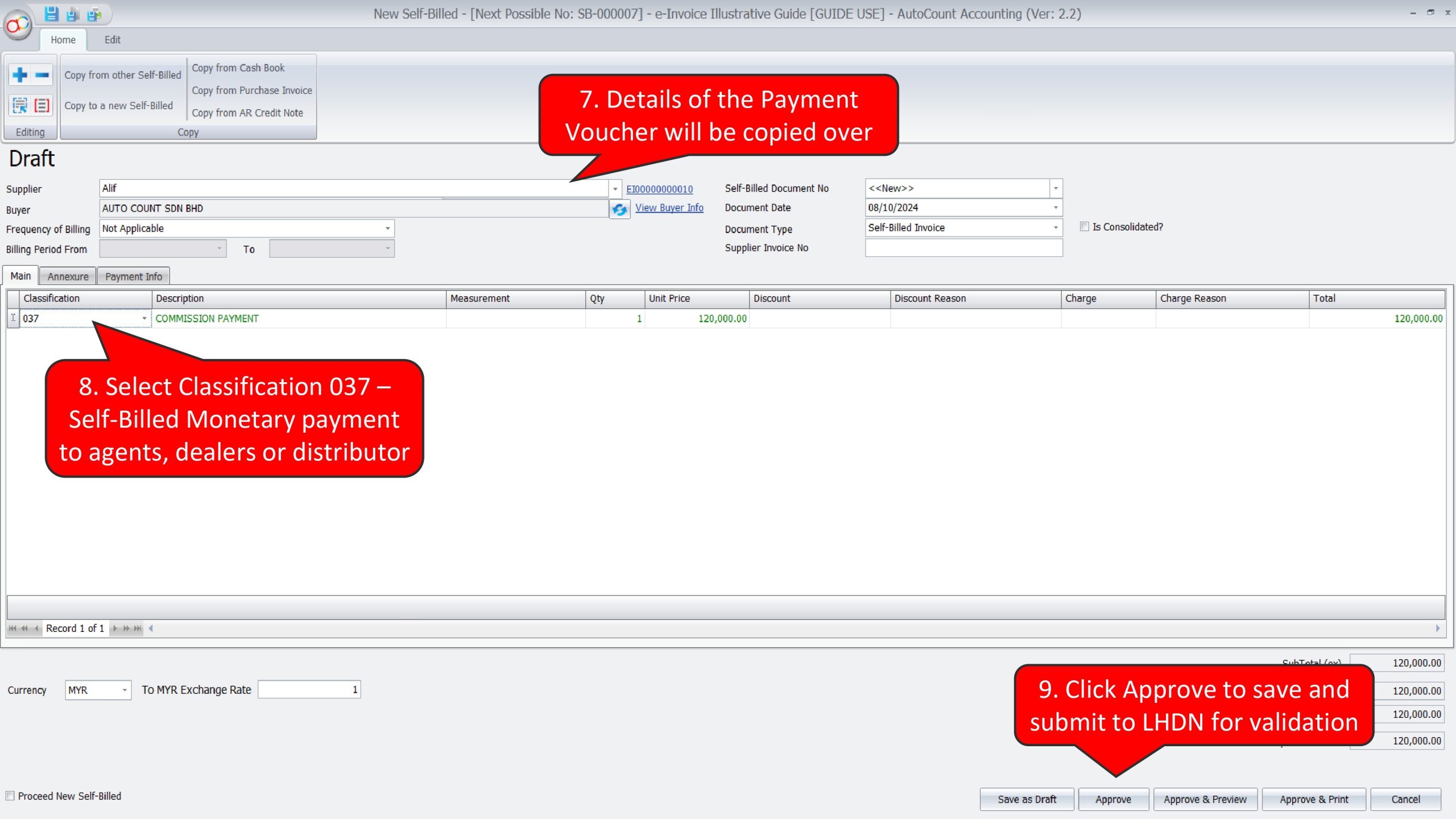The image size is (1456, 819).
Task: Click the Charge Reason column header
Action: tap(1232, 298)
